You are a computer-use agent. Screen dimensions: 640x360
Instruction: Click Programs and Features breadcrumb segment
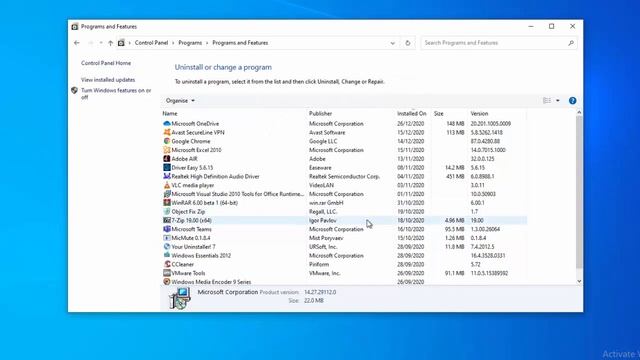[x=240, y=43]
